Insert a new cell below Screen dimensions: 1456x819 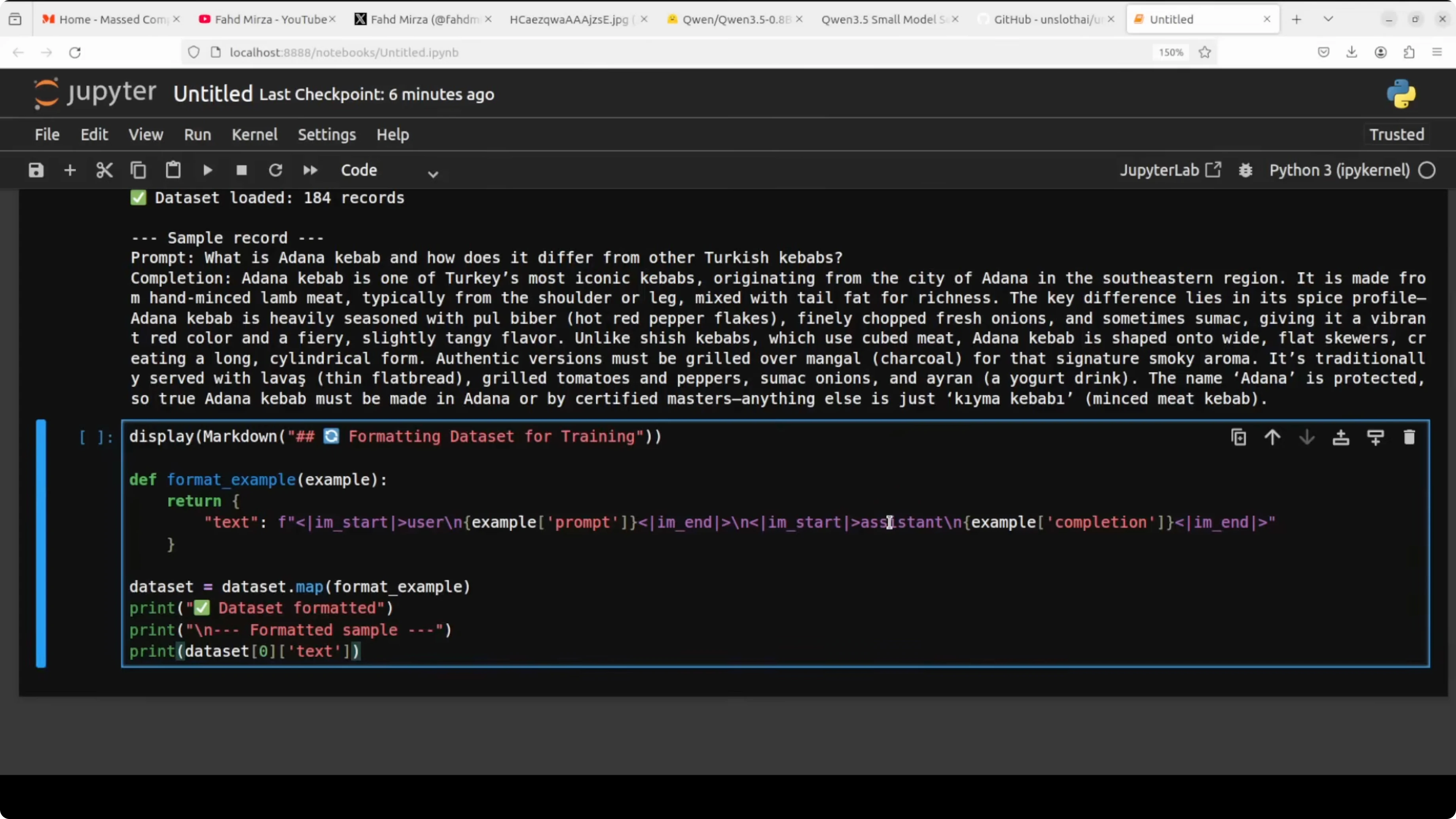click(70, 170)
